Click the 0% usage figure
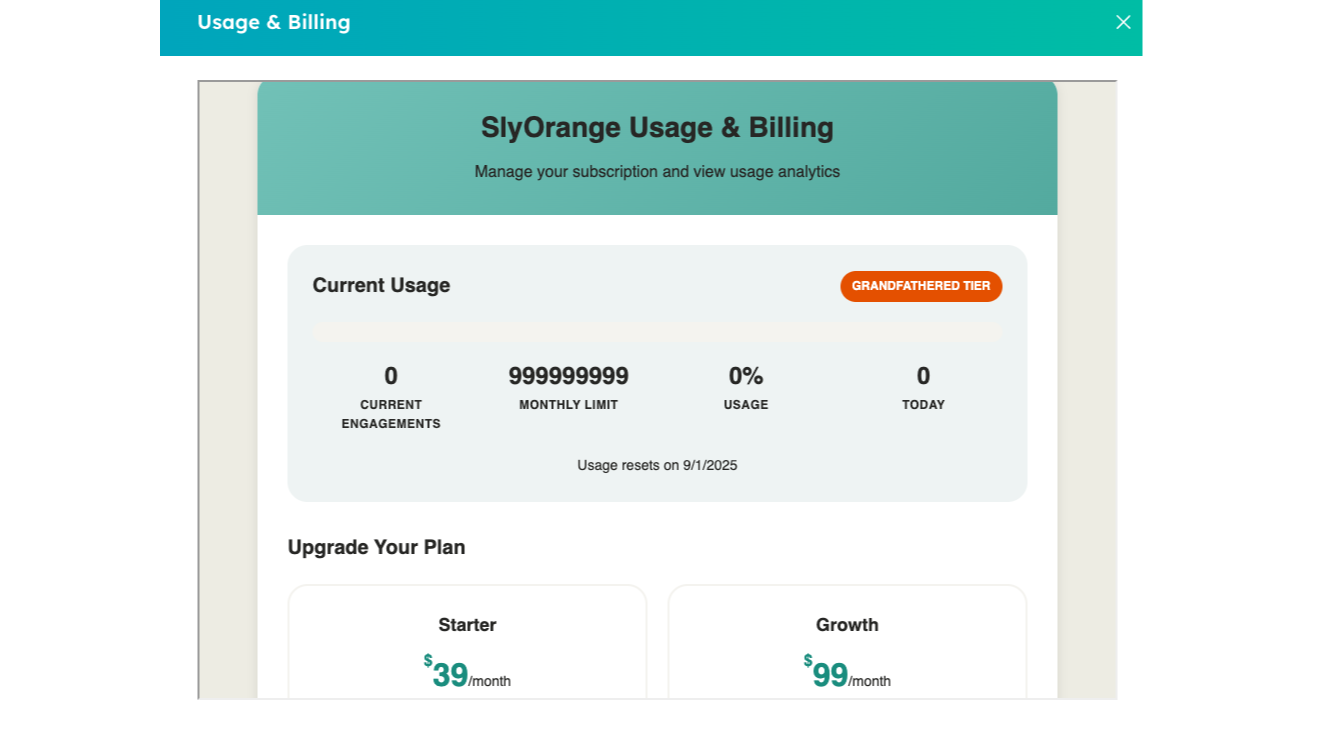 745,376
